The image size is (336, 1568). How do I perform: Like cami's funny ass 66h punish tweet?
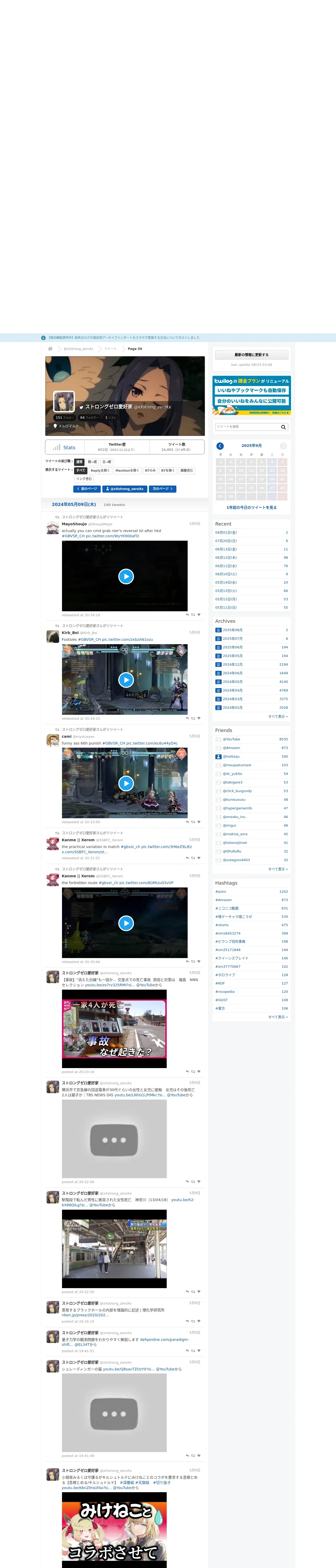pos(199,822)
